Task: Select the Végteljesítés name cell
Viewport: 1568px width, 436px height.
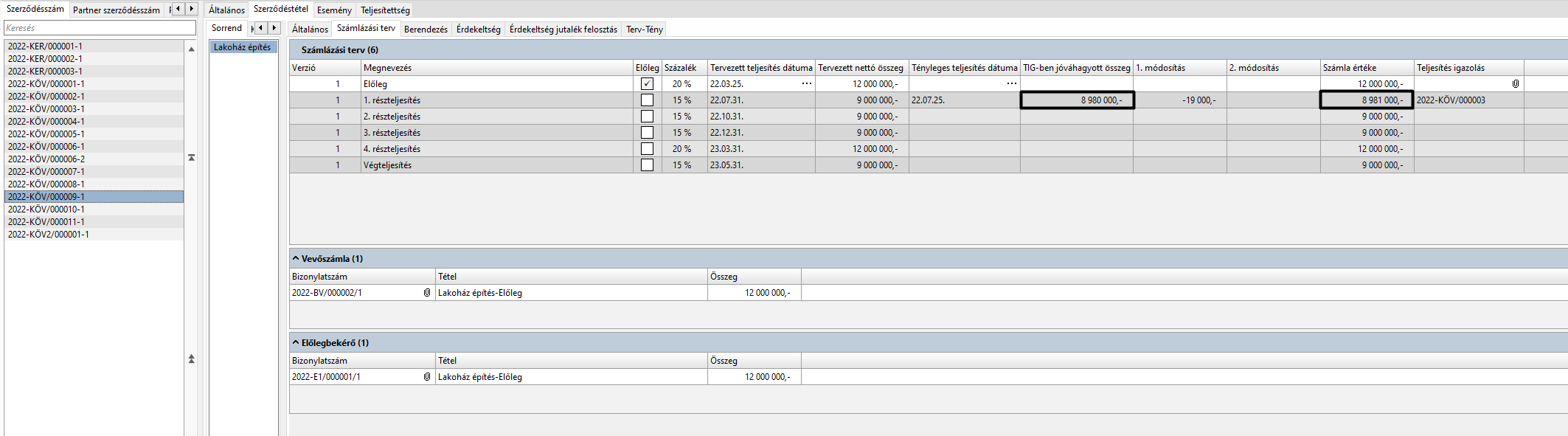Action: pos(497,165)
